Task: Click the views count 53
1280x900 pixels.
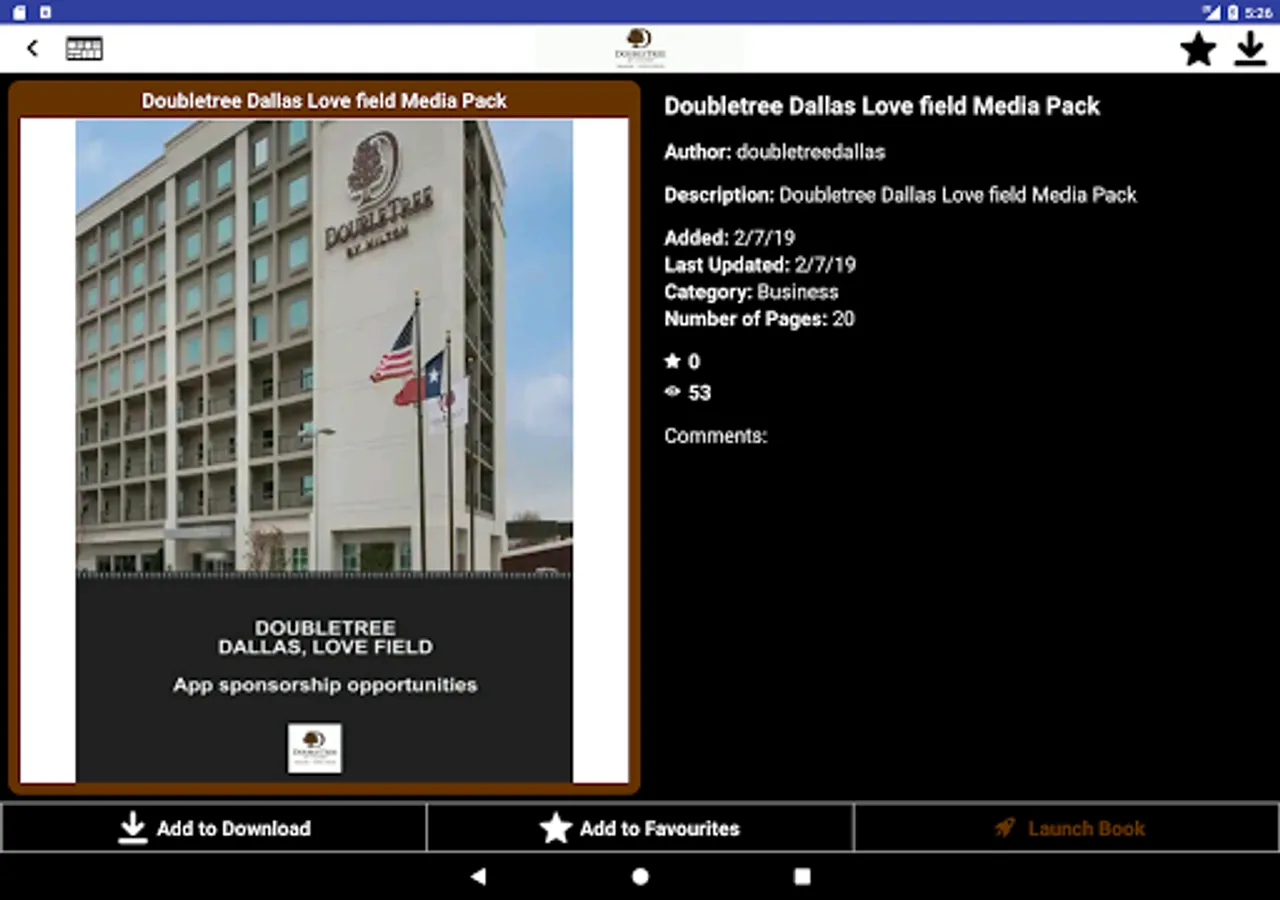Action: [700, 393]
